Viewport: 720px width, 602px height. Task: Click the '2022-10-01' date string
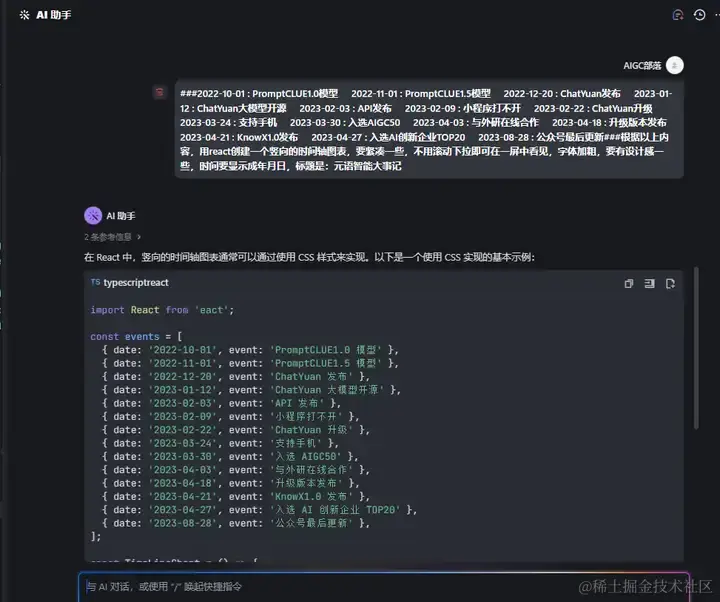pyautogui.click(x=182, y=350)
